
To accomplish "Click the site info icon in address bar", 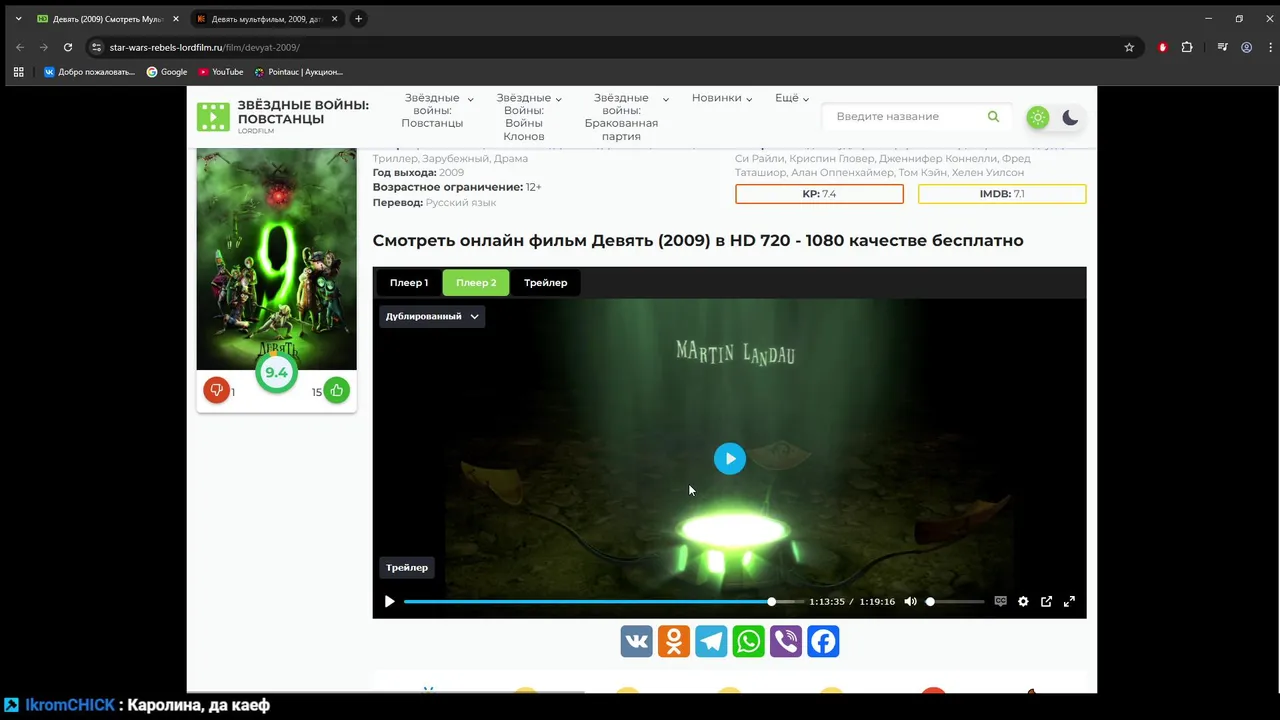I will (96, 47).
